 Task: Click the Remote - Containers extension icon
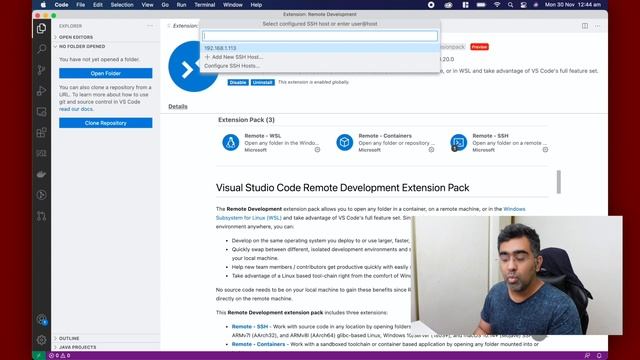tap(344, 142)
